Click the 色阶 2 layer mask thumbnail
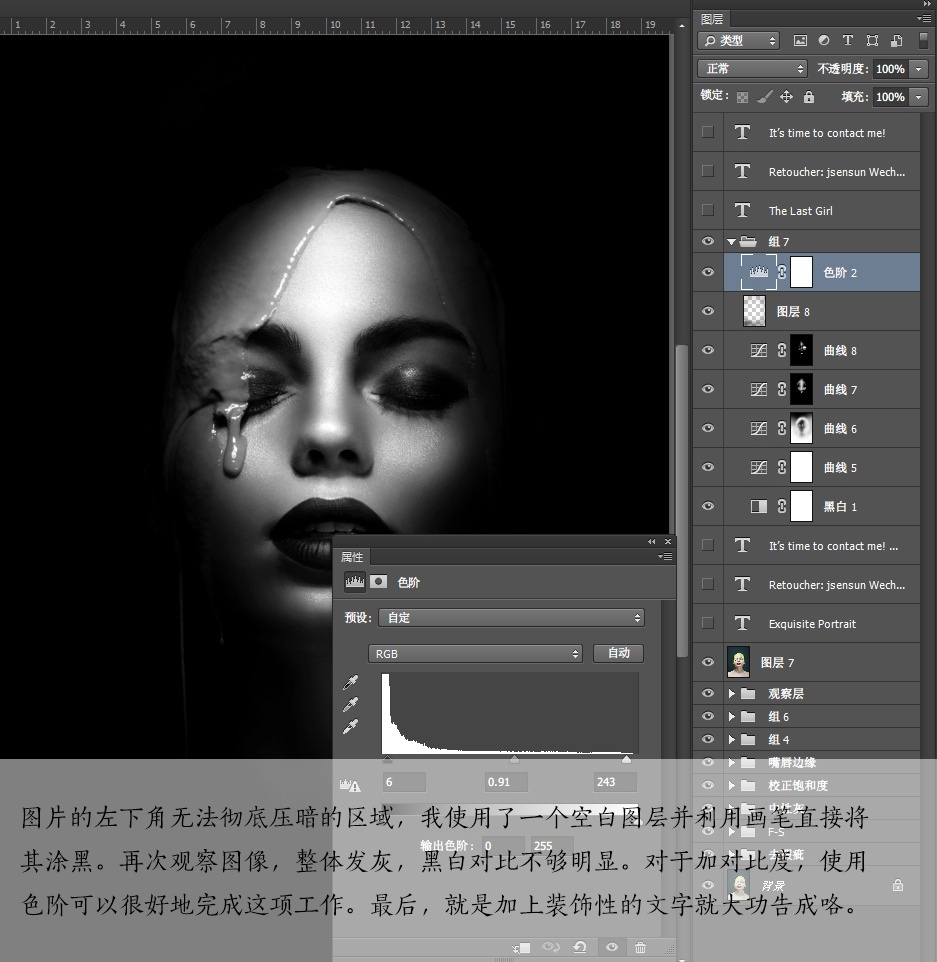The image size is (937, 962). (x=801, y=272)
